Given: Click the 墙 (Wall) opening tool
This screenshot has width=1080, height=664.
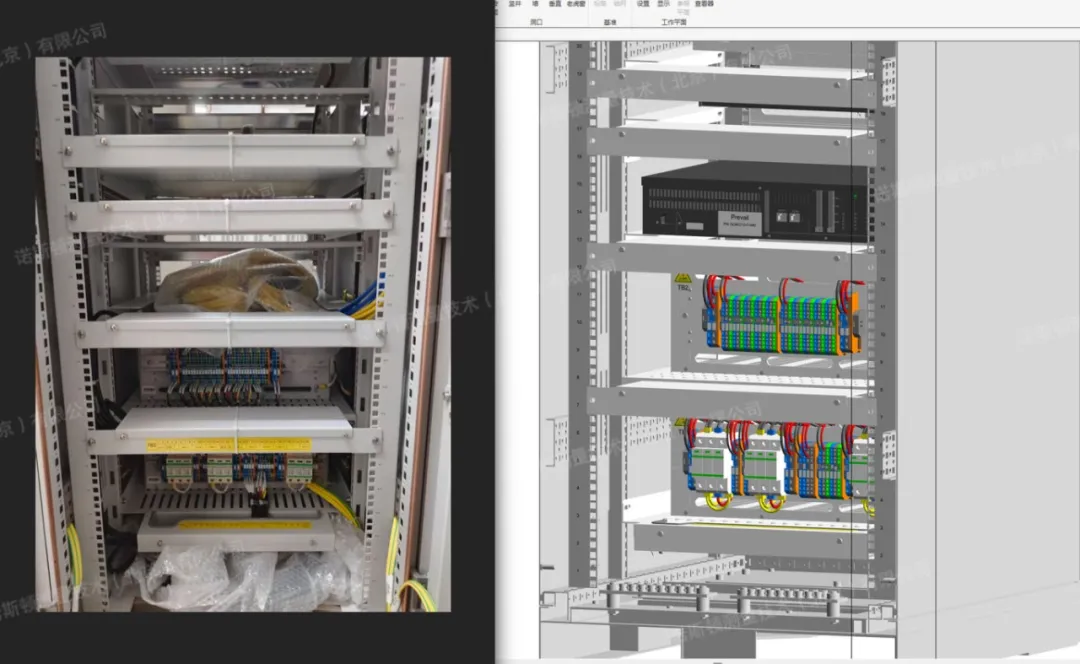Looking at the screenshot, I should pyautogui.click(x=534, y=4).
